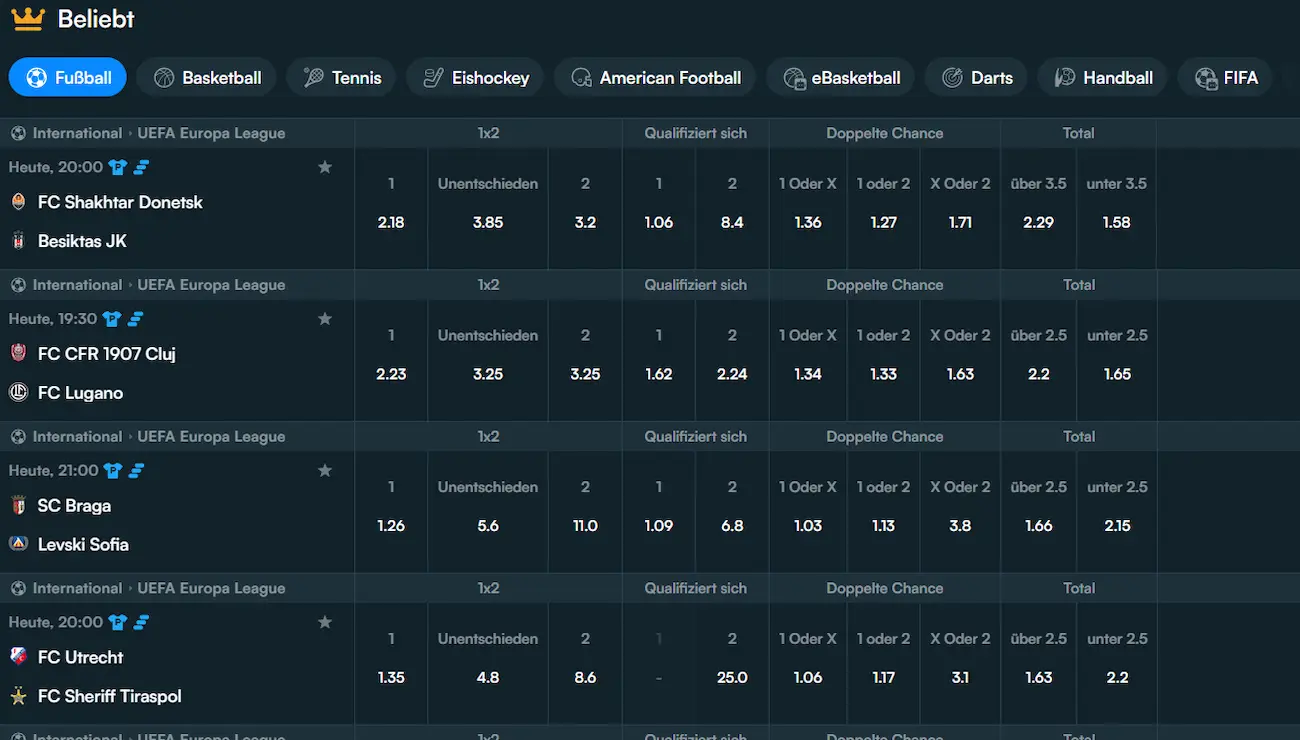Screen dimensions: 1300x740
Task: Choose Levski Sofia to qualify at 6.8
Action: (x=732, y=512)
